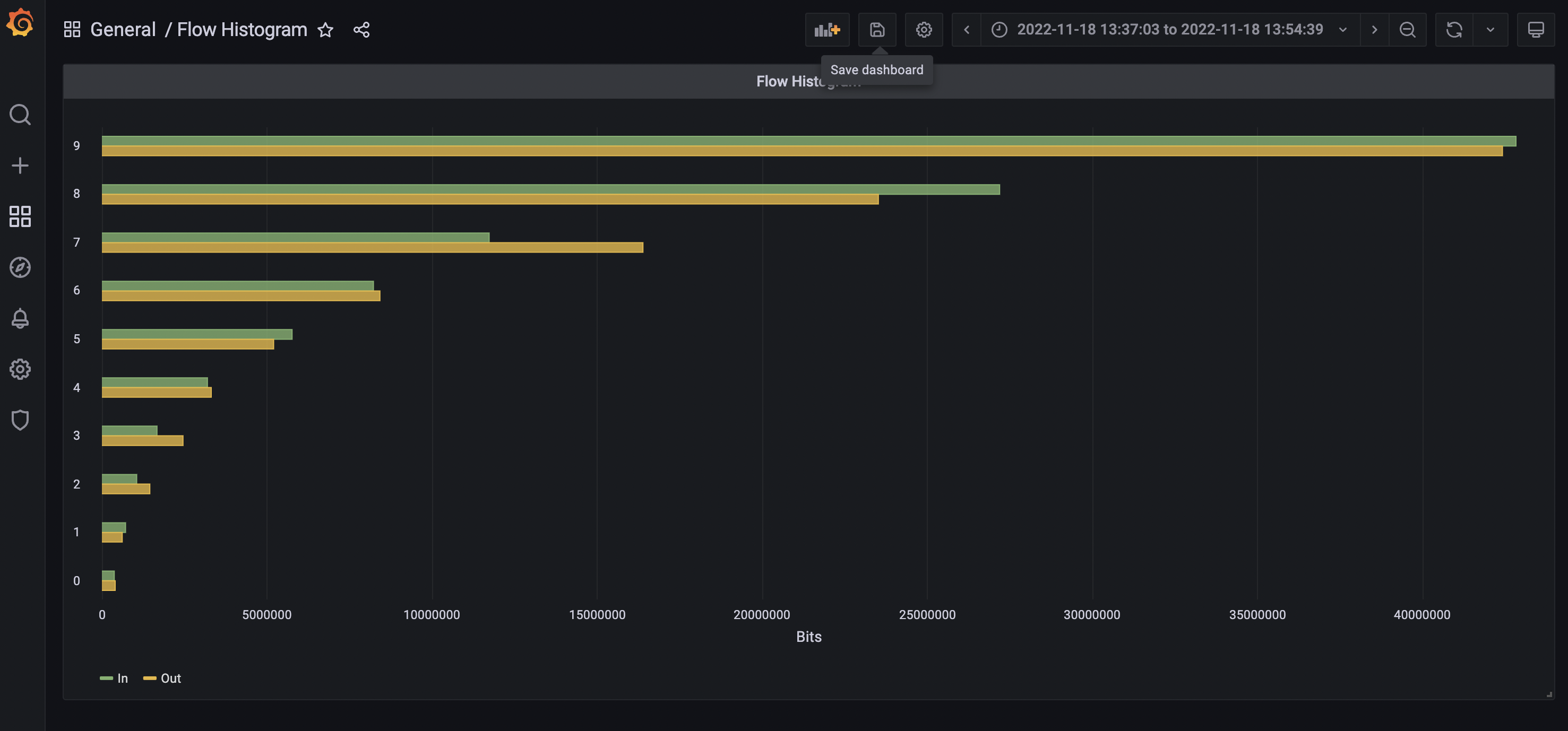This screenshot has height=731, width=1568.
Task: Open dashboard settings gear
Action: [924, 29]
